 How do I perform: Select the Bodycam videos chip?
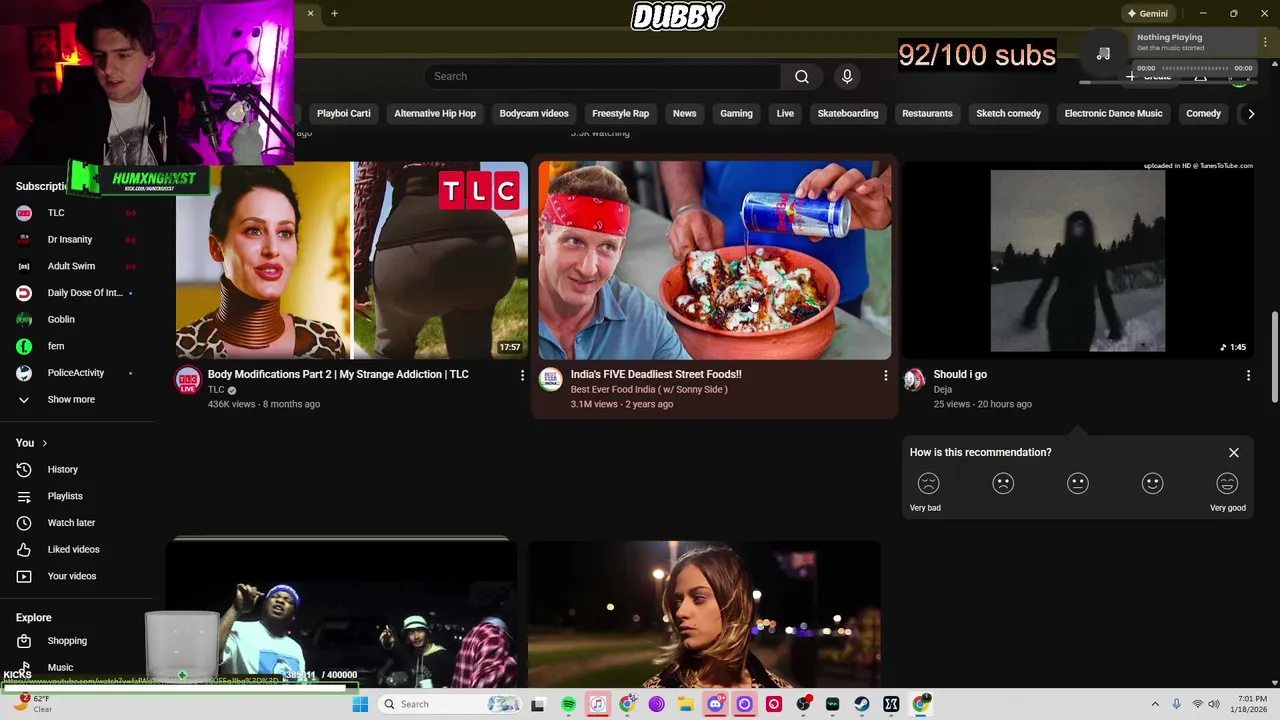[534, 113]
